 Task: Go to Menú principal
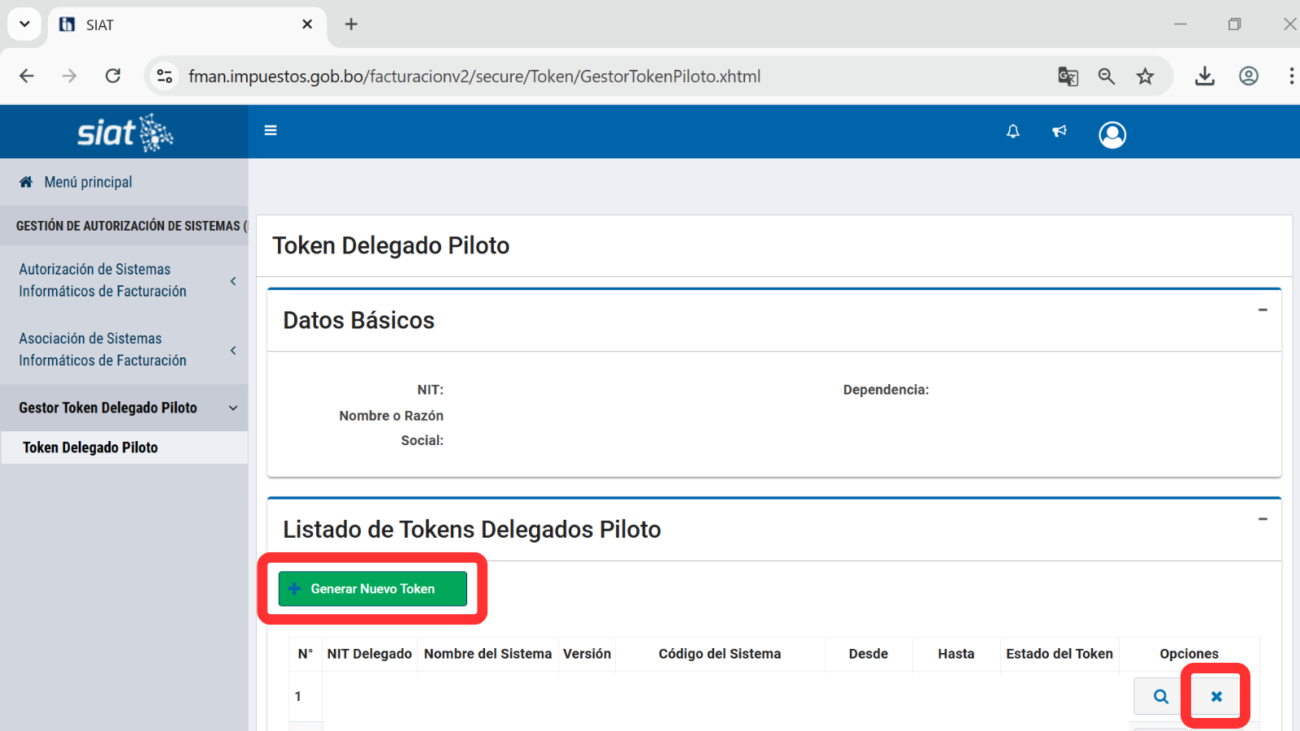coord(88,182)
